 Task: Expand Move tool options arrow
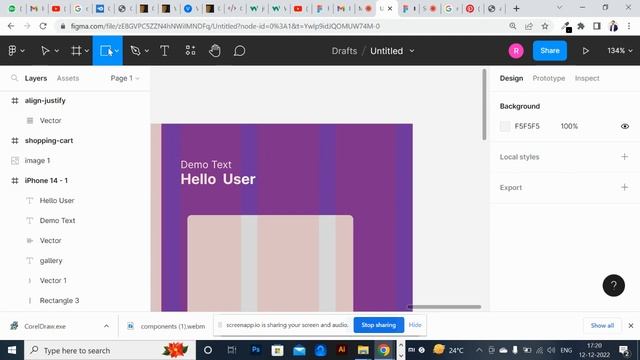pyautogui.click(x=57, y=51)
